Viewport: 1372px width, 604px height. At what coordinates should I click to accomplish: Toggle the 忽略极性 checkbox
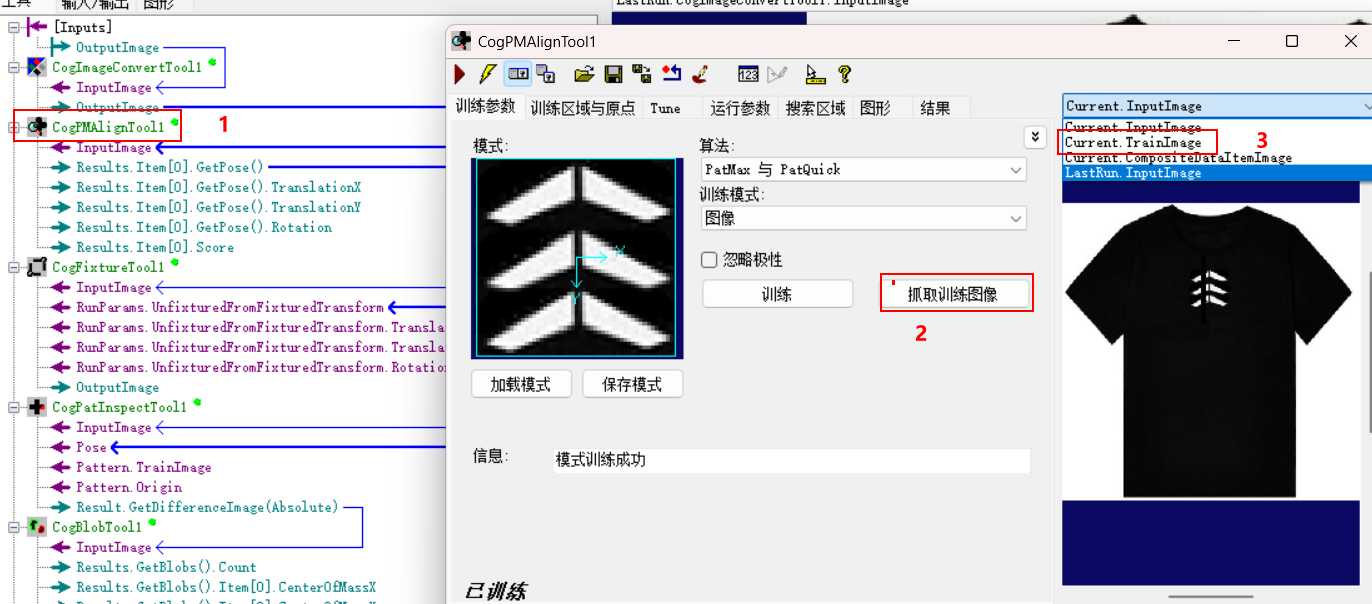pos(709,260)
